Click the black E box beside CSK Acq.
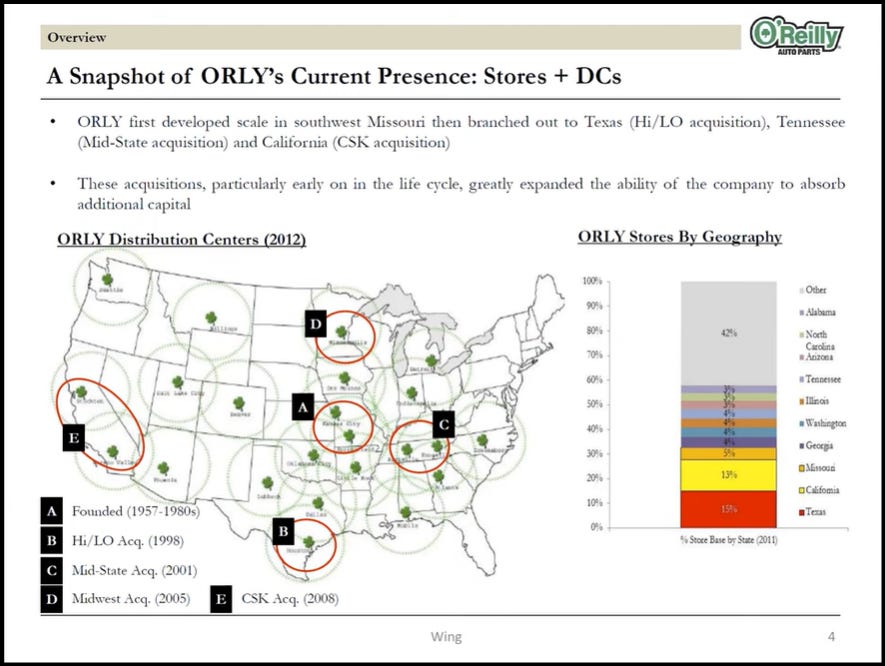The height and width of the screenshot is (666, 885). [221, 599]
